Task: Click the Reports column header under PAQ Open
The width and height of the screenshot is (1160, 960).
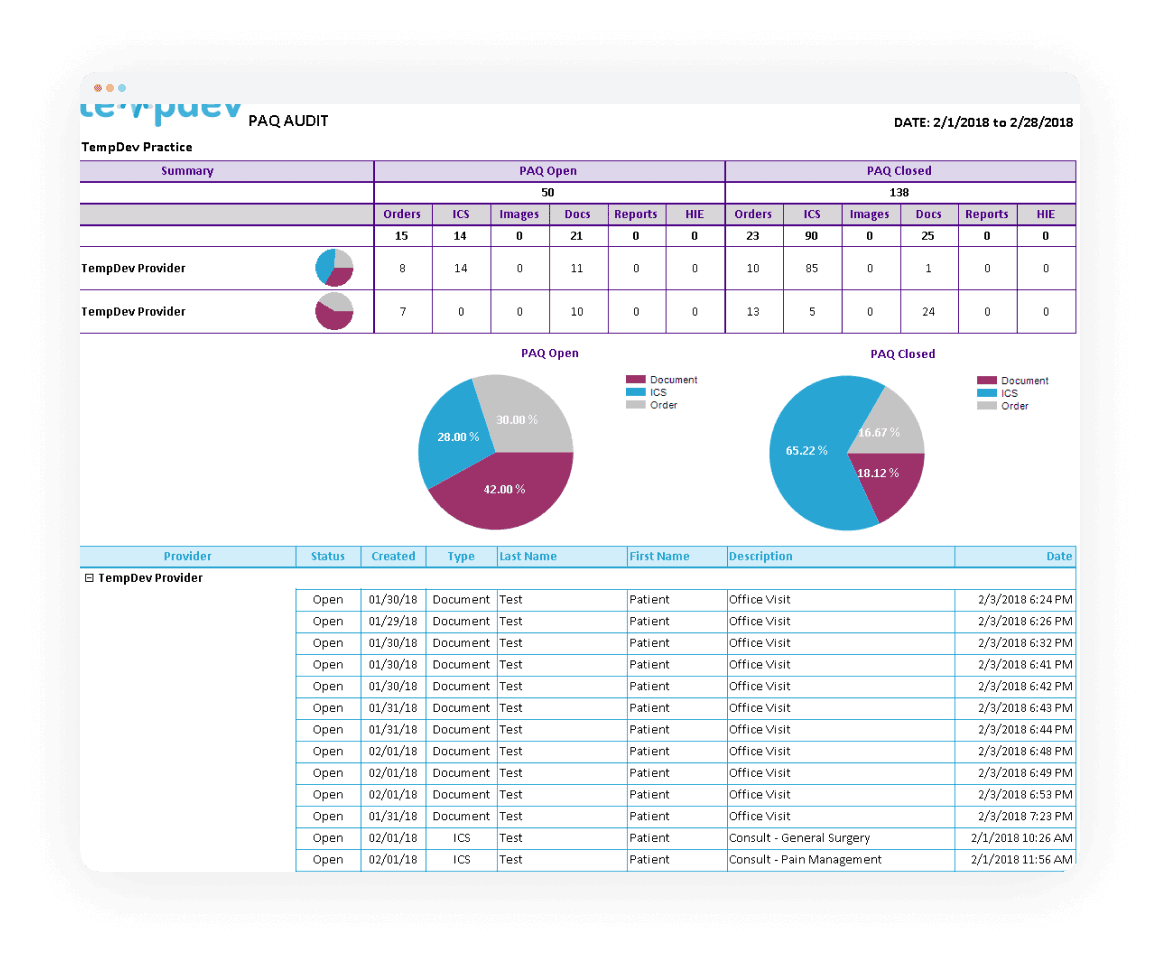Action: click(x=636, y=214)
